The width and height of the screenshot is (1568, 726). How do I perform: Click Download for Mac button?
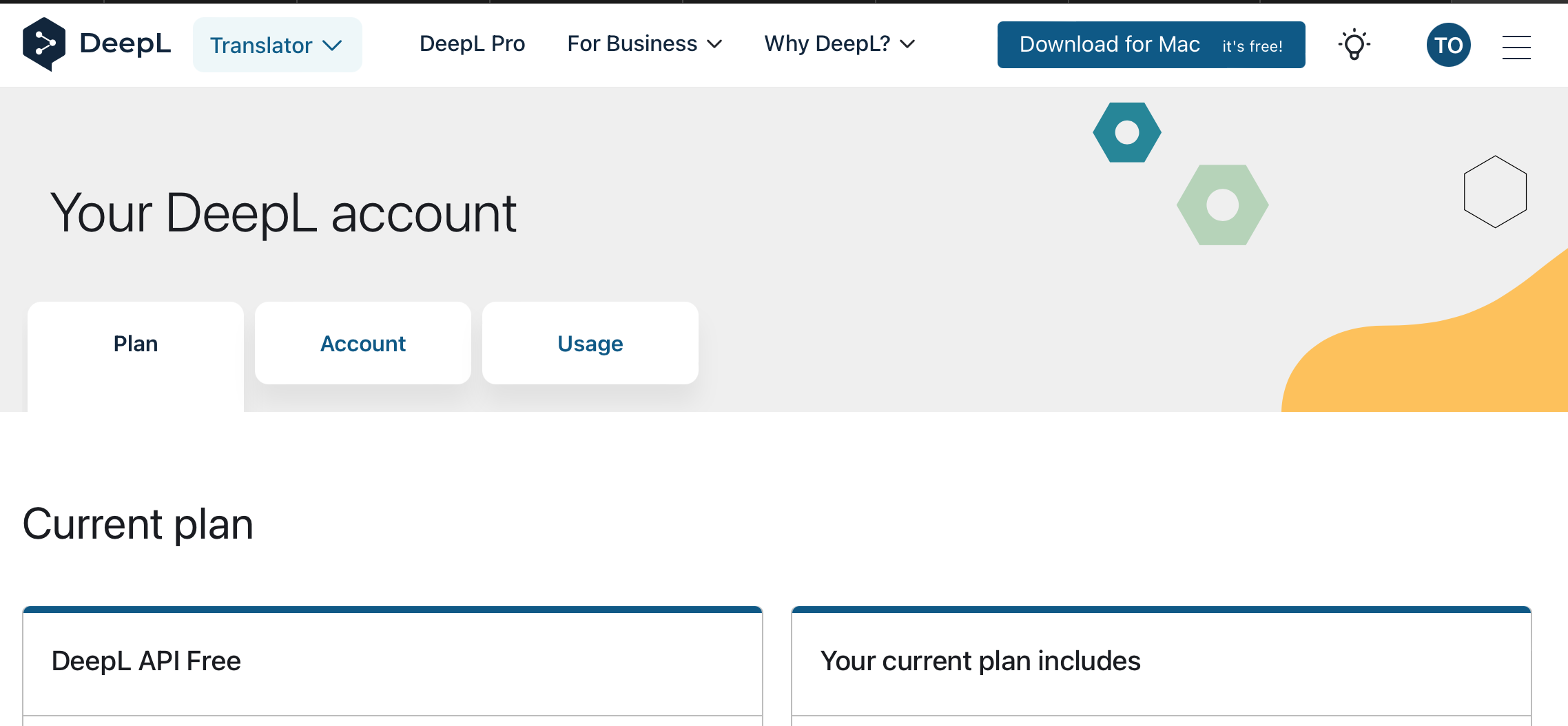tap(1151, 45)
